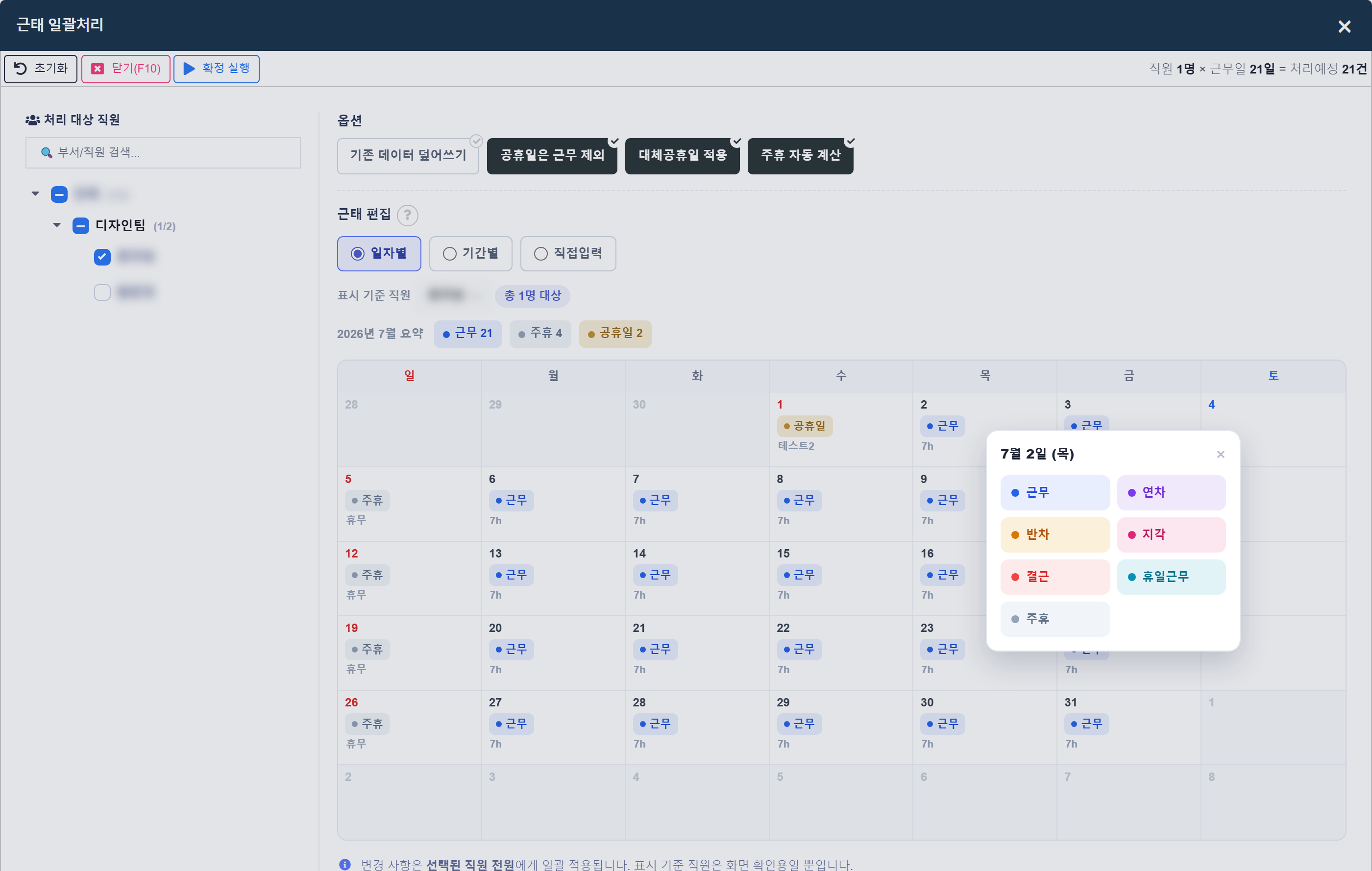
Task: Click the 근무 tag on July 29
Action: point(798,724)
